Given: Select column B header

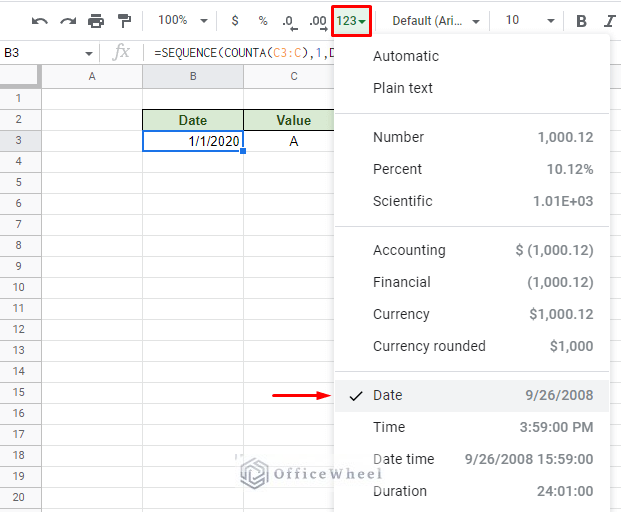Looking at the screenshot, I should click(193, 76).
